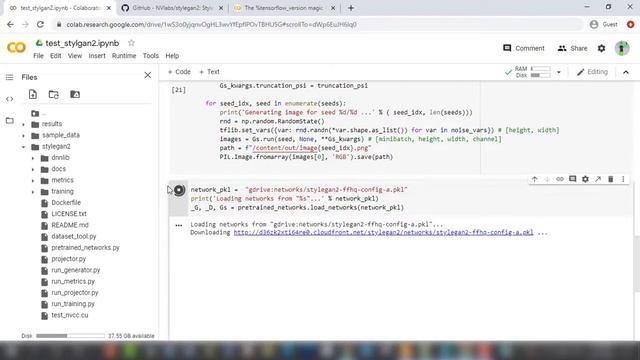Click the Comment button
This screenshot has width=640, height=360.
(524, 48)
